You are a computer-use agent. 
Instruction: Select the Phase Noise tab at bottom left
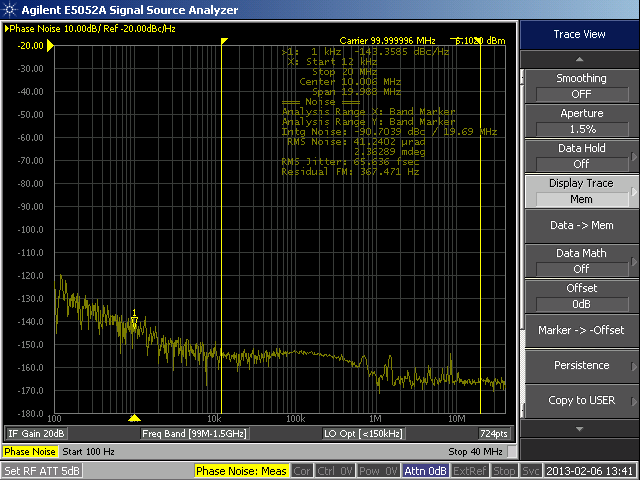click(30, 453)
